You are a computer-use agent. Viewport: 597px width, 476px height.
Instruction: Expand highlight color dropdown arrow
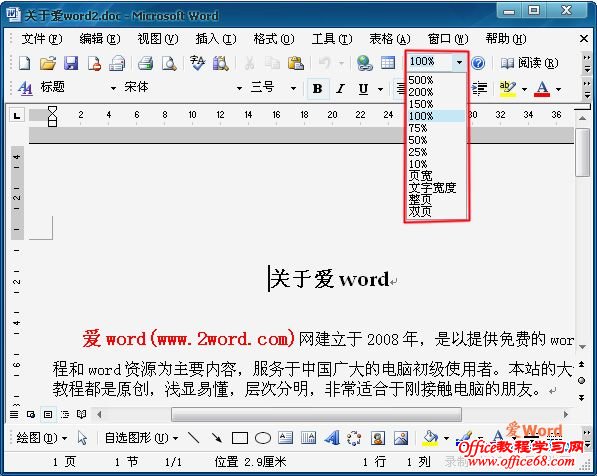524,89
